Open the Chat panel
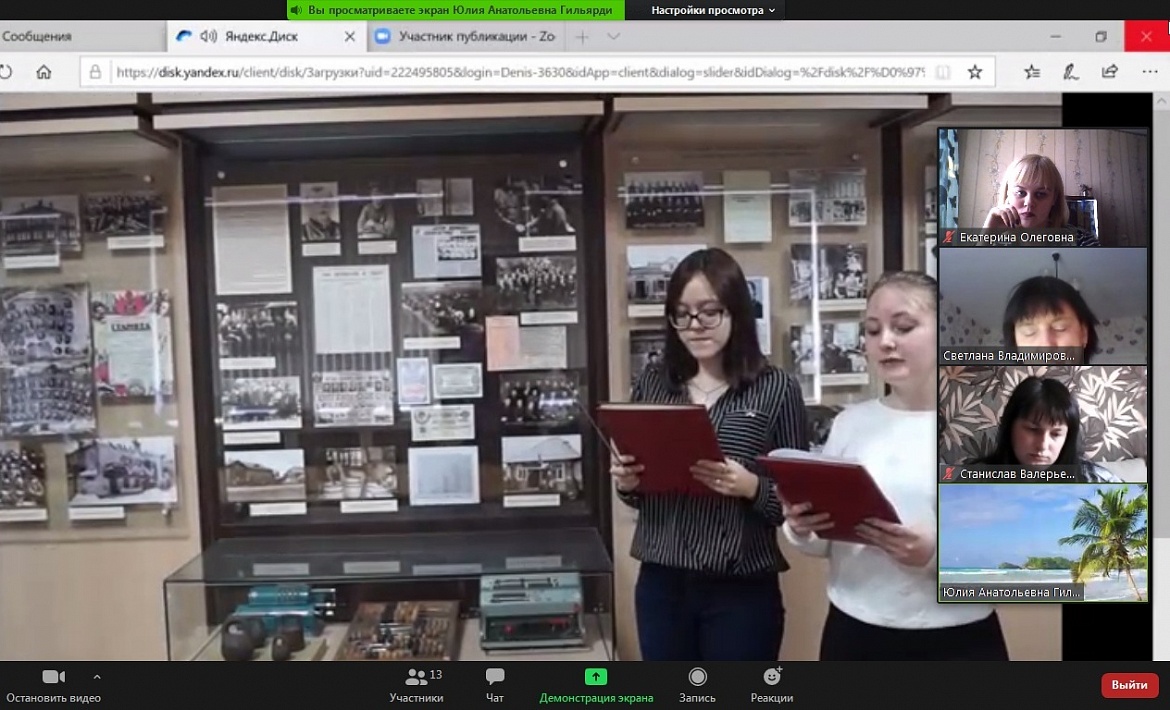Viewport: 1170px width, 710px height. coord(495,685)
